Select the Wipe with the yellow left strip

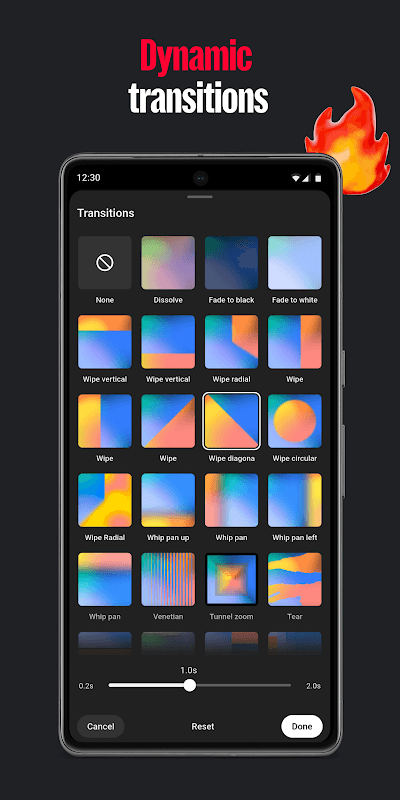(x=105, y=421)
